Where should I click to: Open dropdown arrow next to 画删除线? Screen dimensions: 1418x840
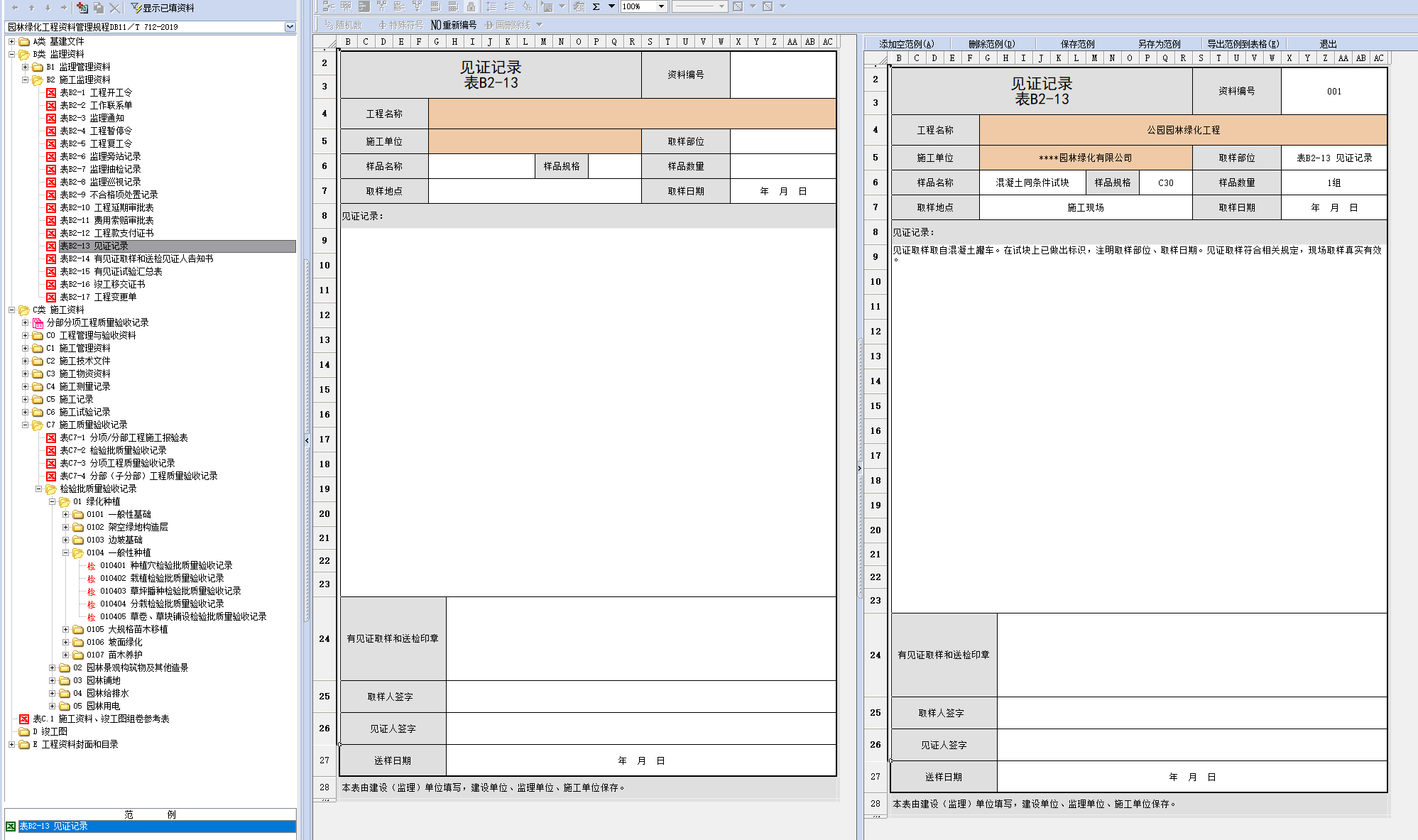click(x=540, y=25)
